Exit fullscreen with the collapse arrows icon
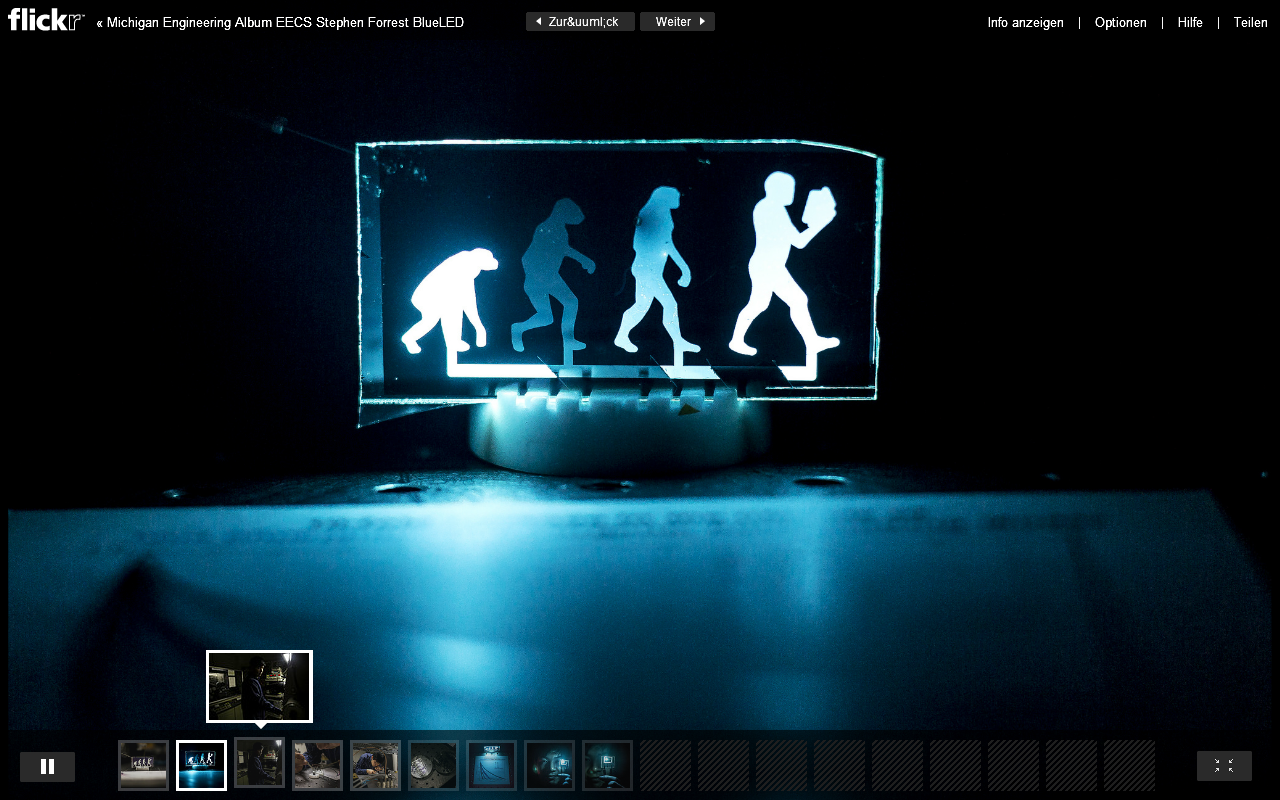1280x800 pixels. [1224, 766]
